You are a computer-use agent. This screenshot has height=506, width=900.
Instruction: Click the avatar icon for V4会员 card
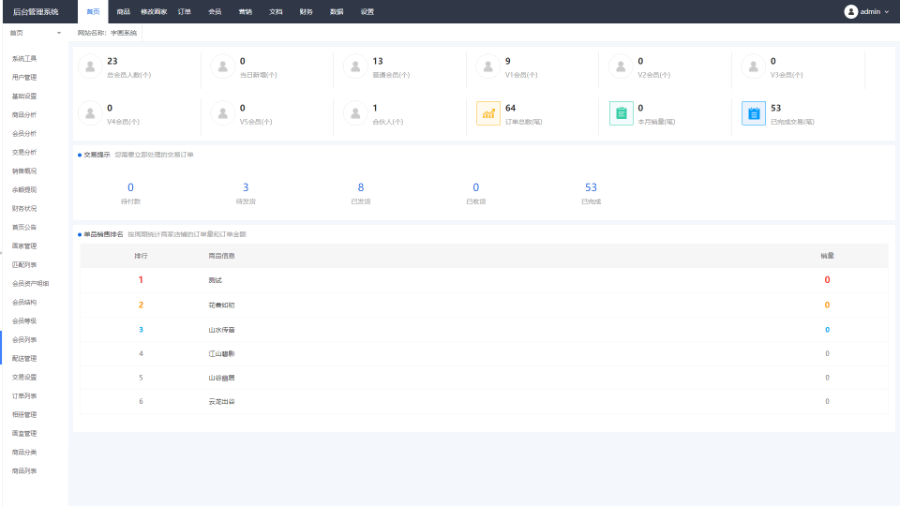pos(90,114)
